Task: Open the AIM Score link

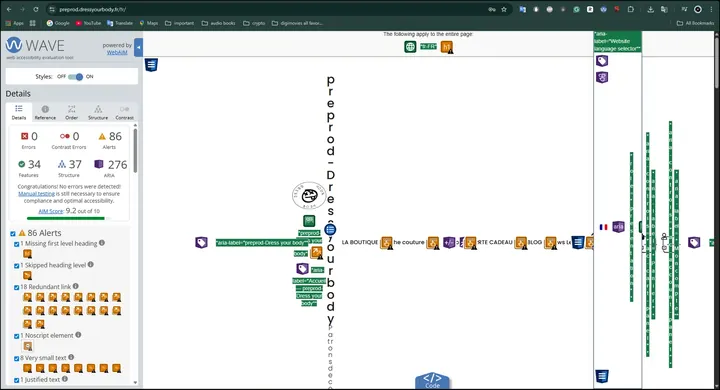Action: (x=51, y=211)
